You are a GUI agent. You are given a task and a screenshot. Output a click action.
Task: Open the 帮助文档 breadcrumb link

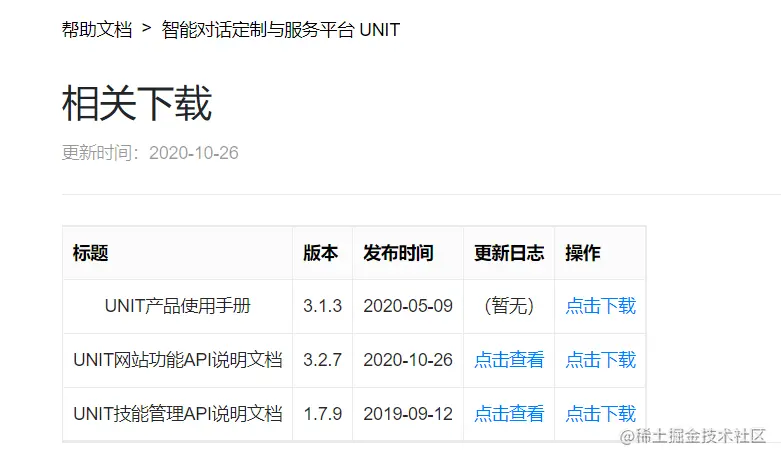97,30
